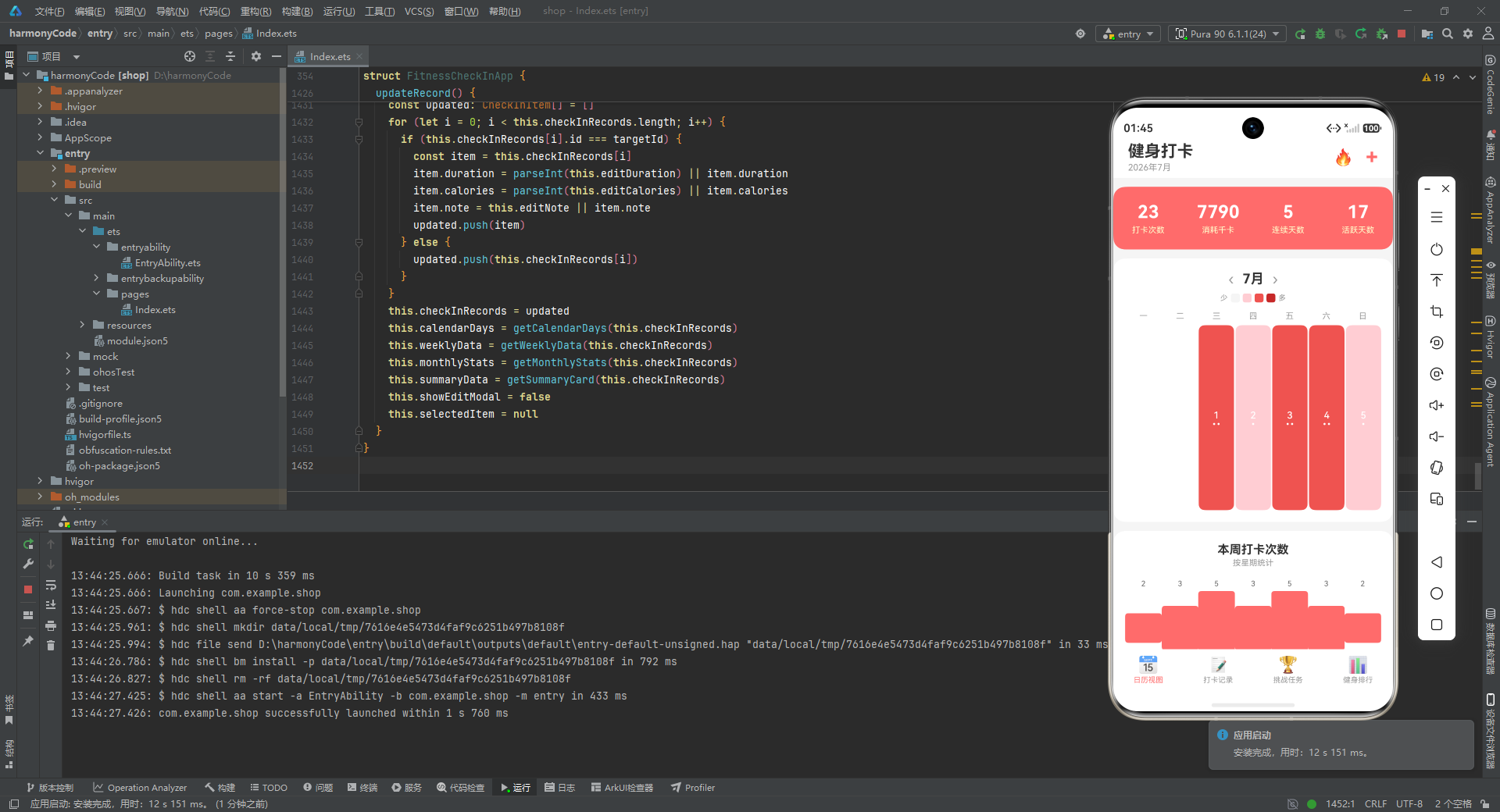Clear console with the trash icon
The width and height of the screenshot is (1500, 812).
click(51, 646)
